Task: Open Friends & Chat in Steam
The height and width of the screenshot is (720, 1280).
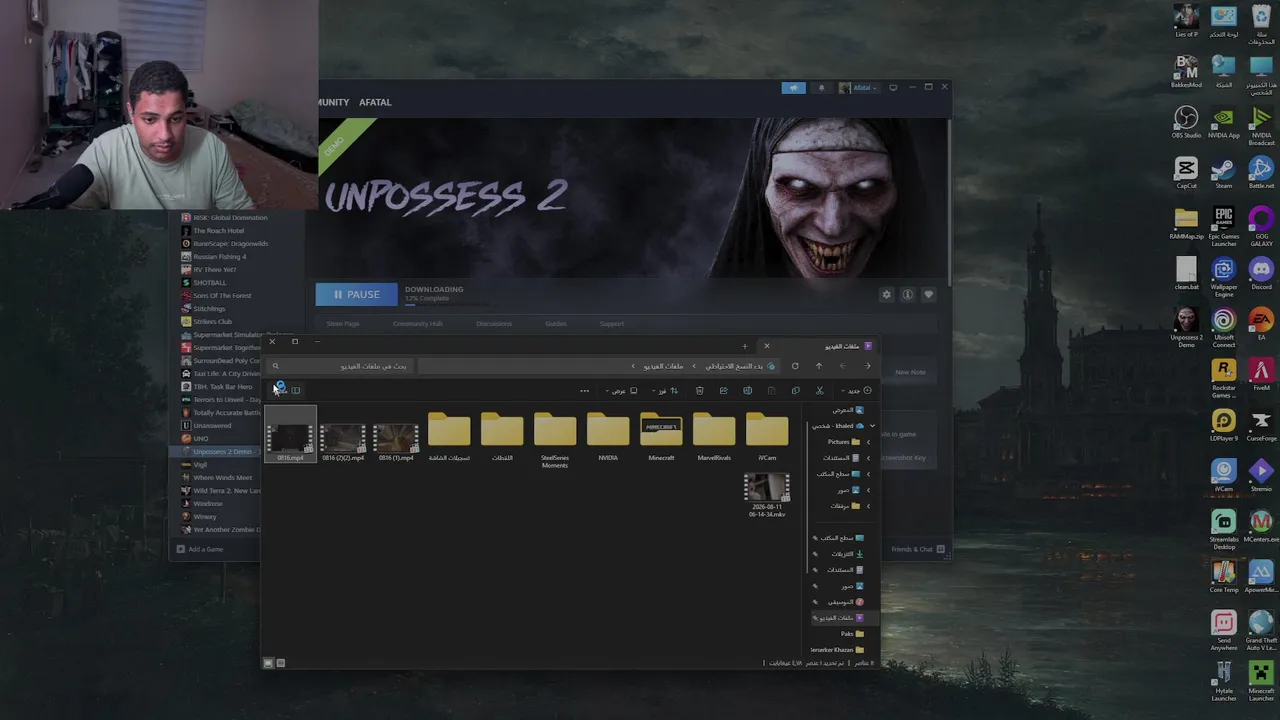Action: (917, 549)
